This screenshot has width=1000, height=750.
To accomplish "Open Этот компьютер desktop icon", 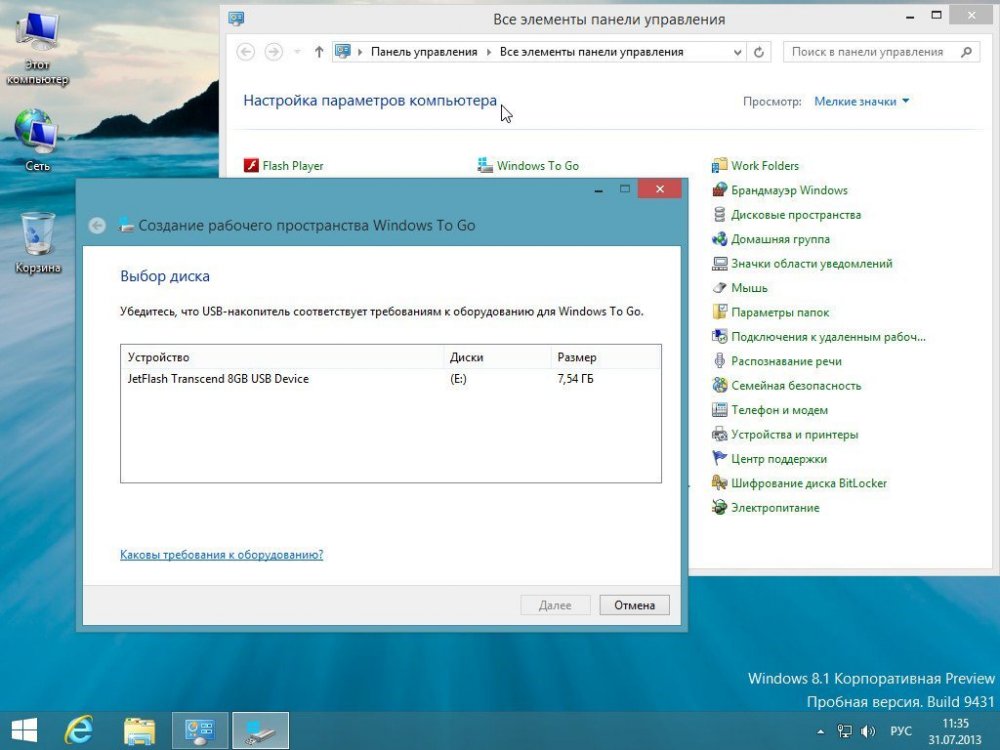I will [x=37, y=32].
